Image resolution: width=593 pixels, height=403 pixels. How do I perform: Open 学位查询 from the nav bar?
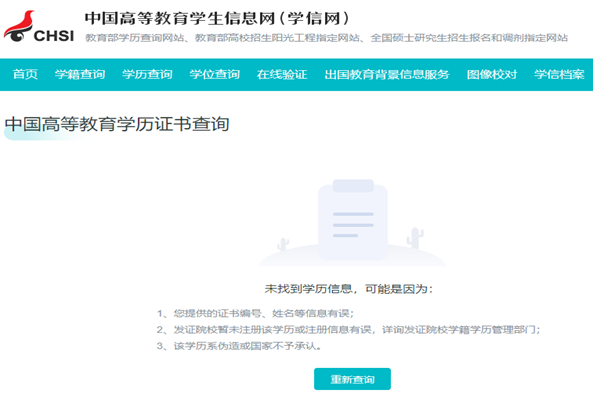[214, 74]
